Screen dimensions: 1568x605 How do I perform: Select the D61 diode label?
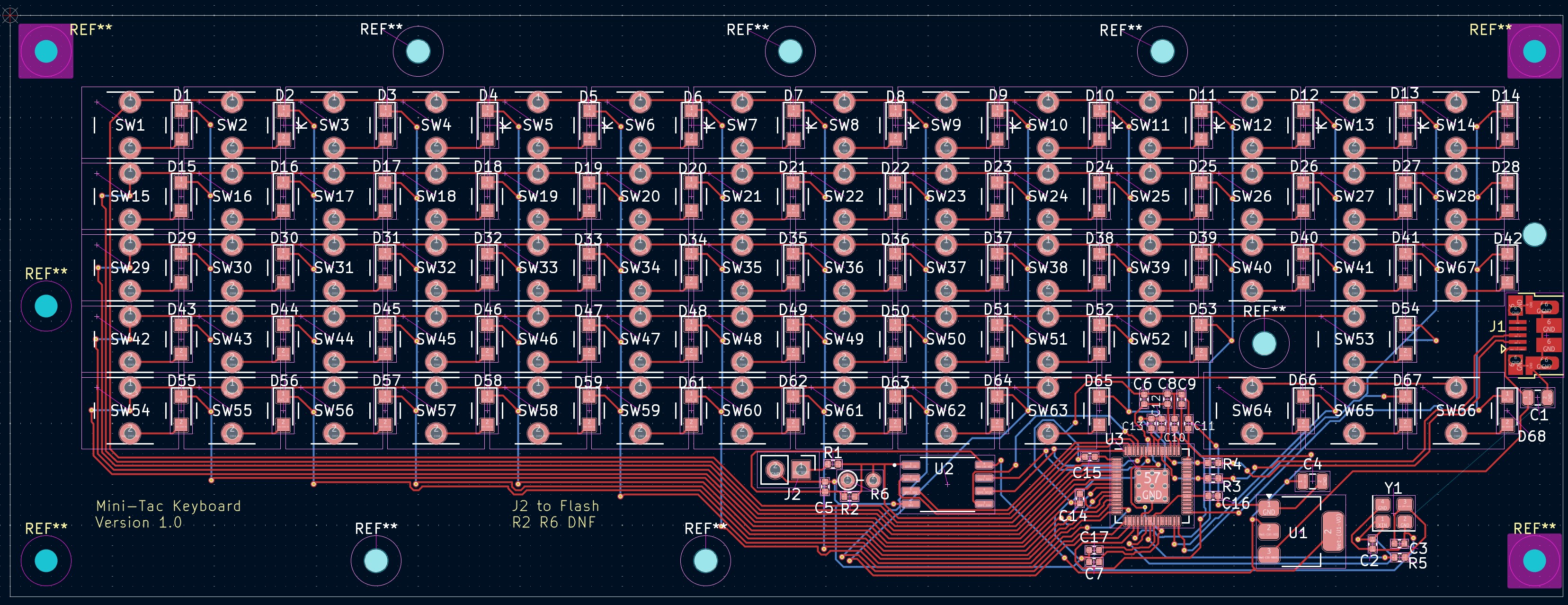tap(693, 383)
